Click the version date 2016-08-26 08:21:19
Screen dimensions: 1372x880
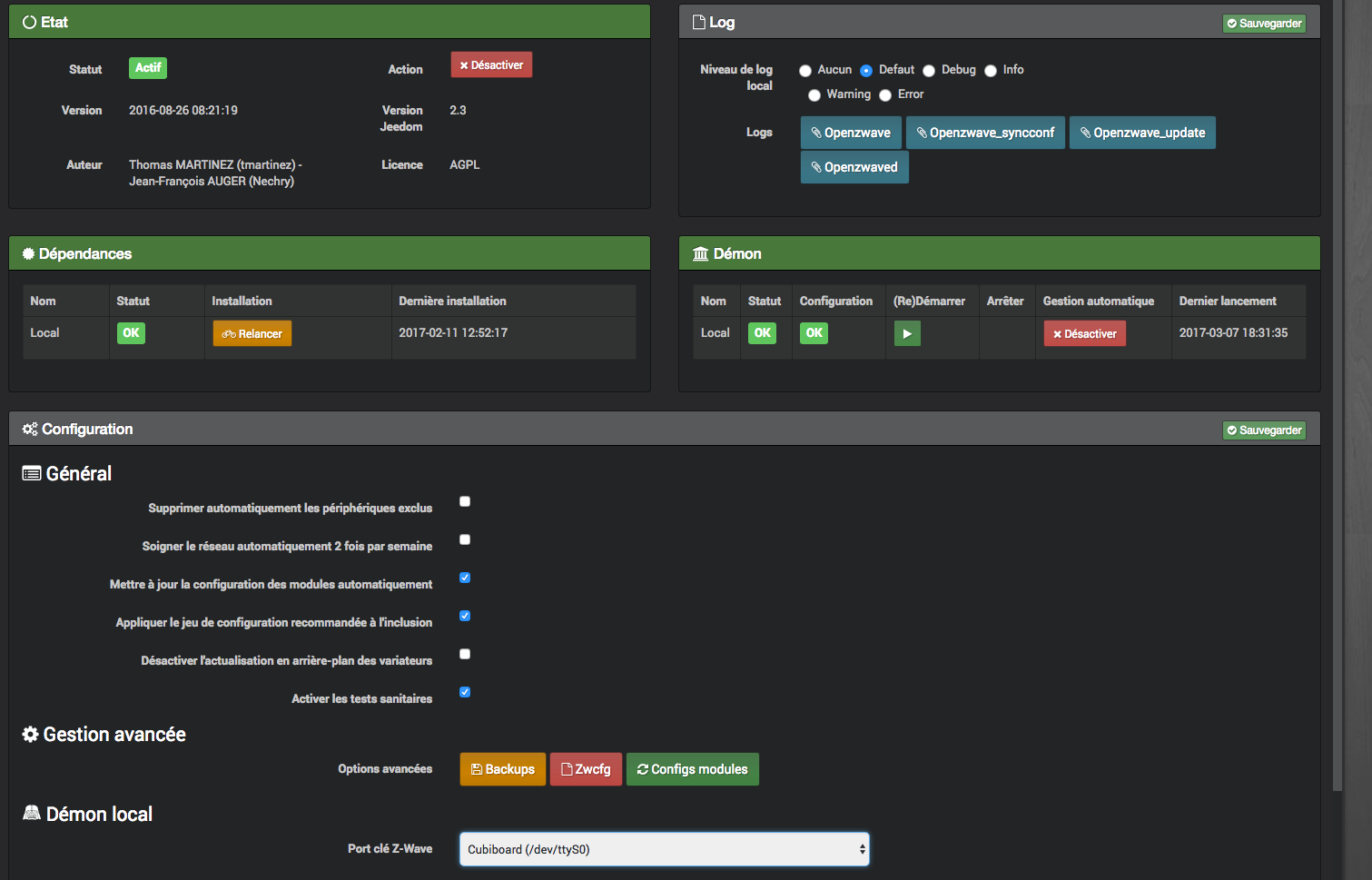[183, 111]
